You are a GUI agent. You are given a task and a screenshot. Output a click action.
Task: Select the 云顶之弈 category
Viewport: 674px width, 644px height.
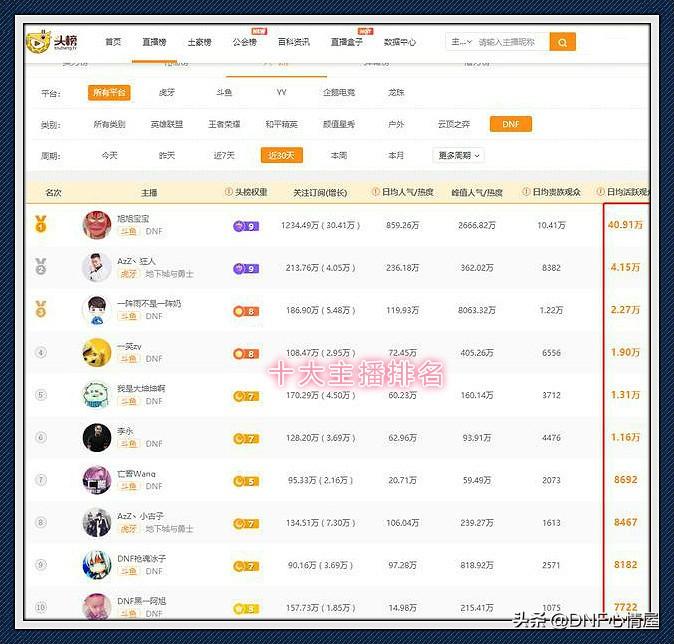tap(453, 124)
